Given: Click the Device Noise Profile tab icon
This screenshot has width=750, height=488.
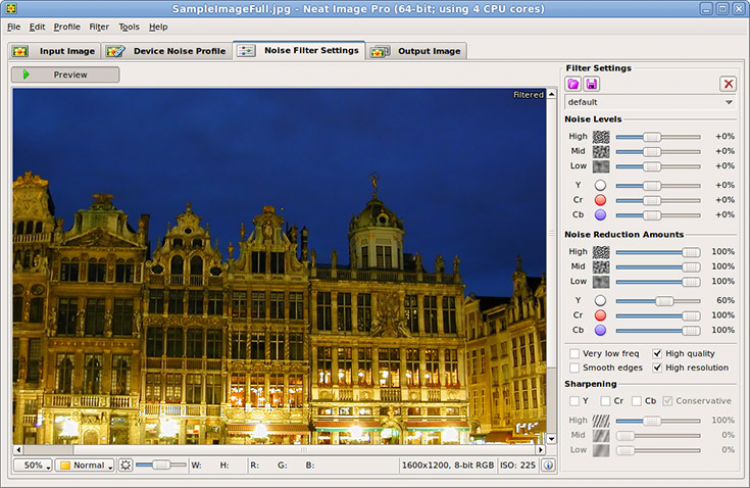Looking at the screenshot, I should click(117, 51).
